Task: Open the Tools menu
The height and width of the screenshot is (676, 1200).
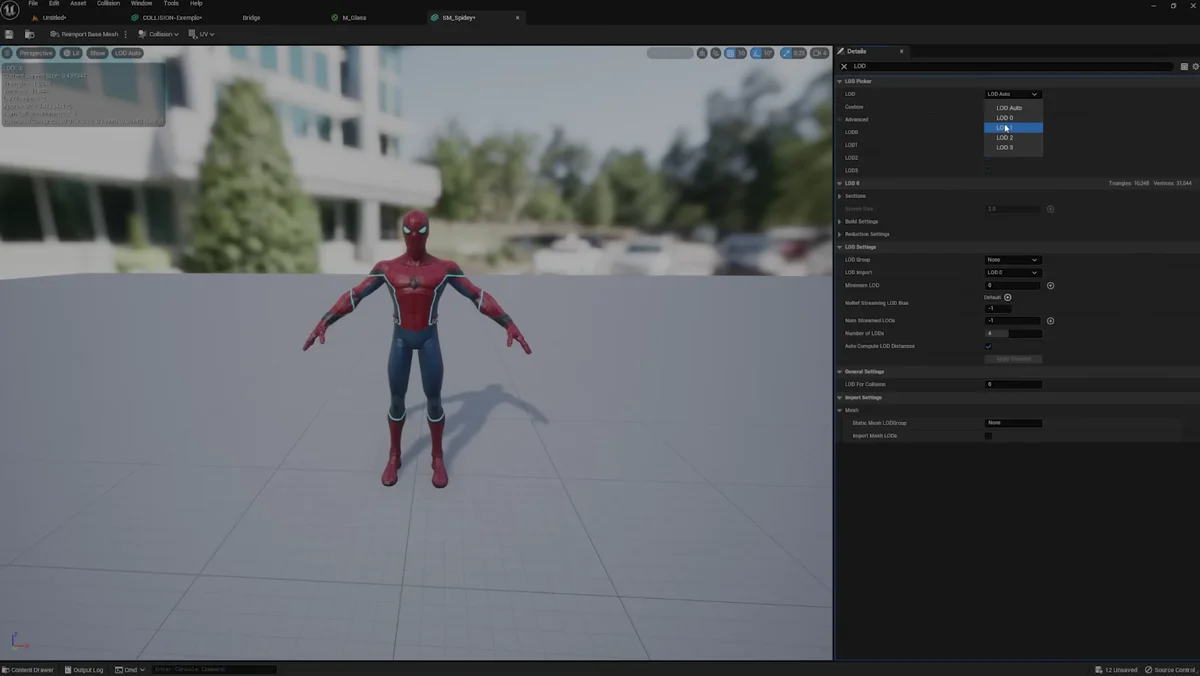Action: click(x=171, y=3)
